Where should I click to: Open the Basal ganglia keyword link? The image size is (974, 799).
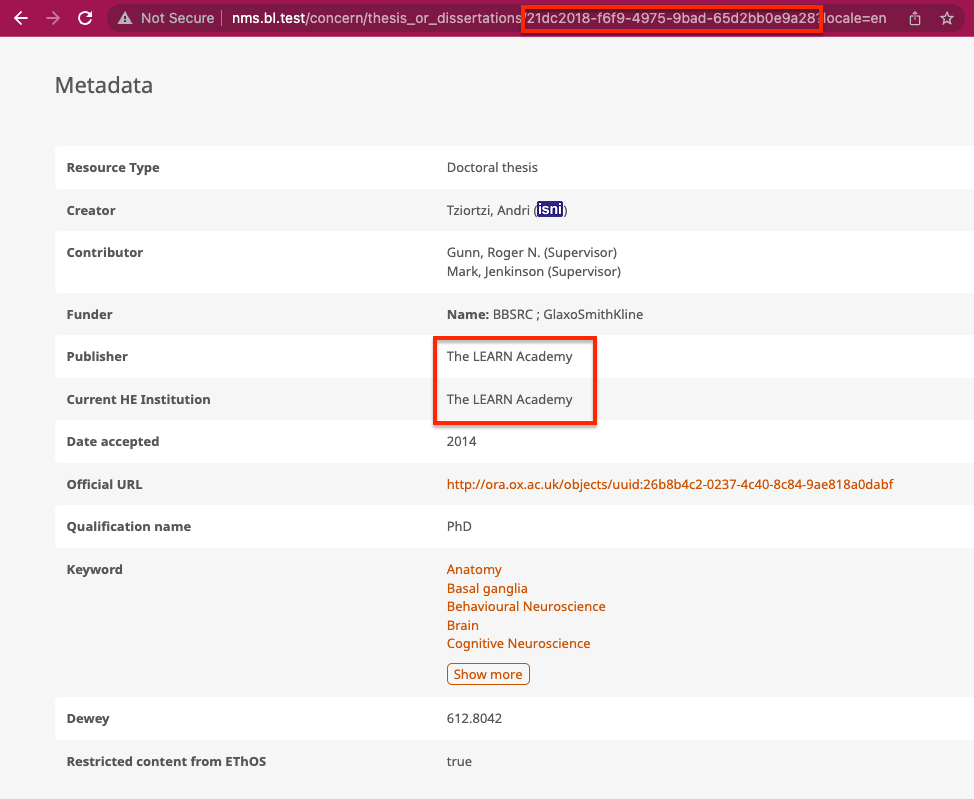(x=487, y=588)
